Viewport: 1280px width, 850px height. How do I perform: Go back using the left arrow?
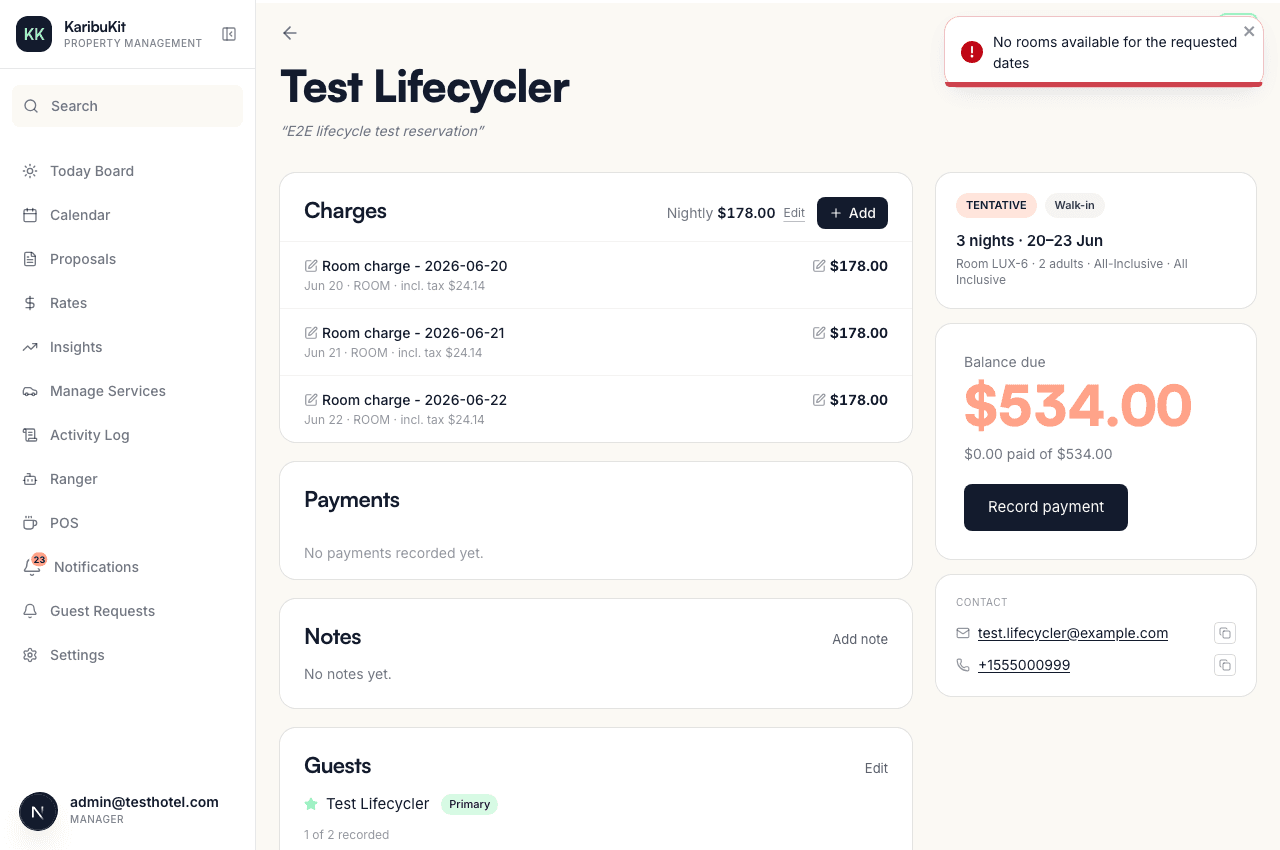click(290, 33)
